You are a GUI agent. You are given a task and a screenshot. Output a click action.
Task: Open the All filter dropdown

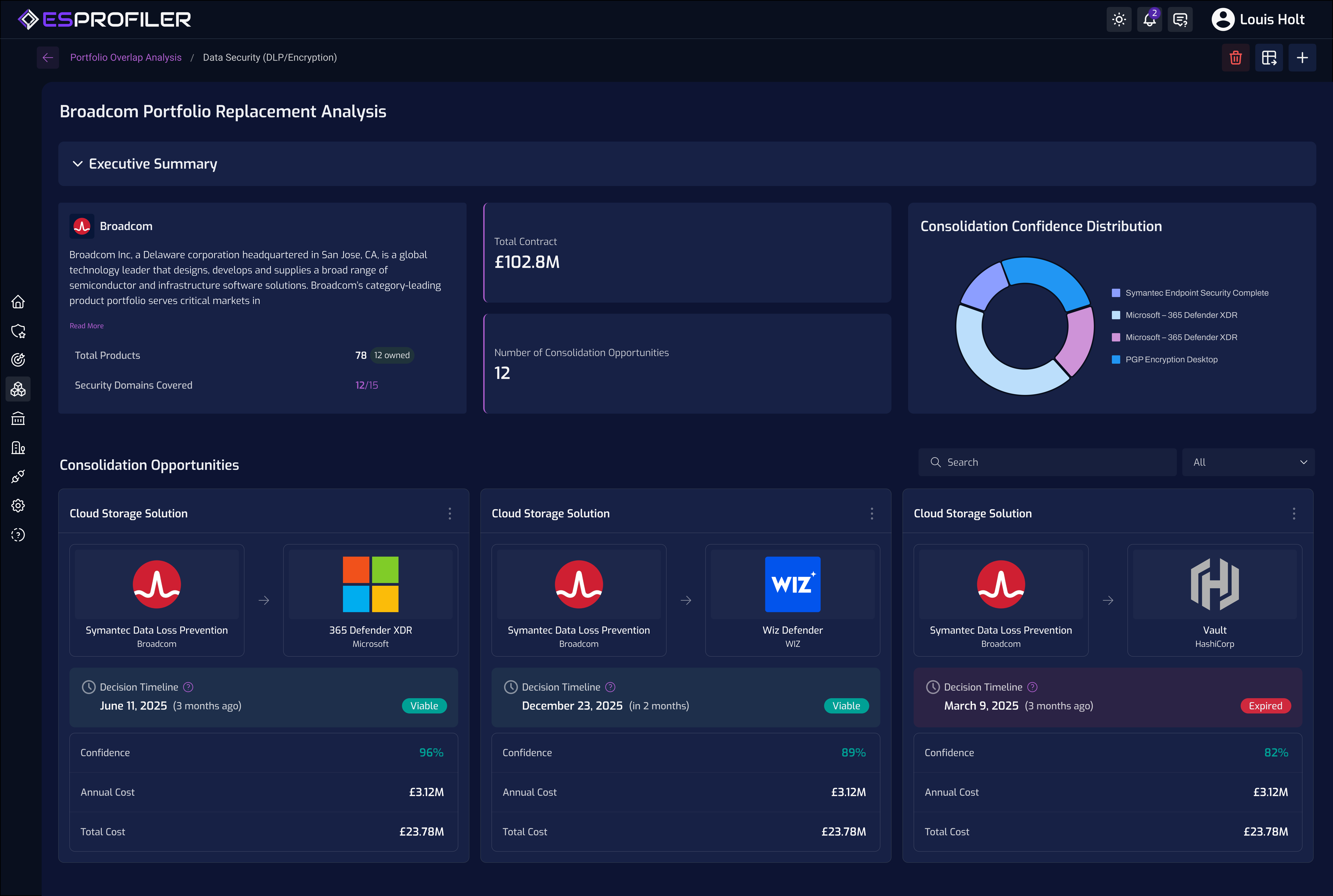pyautogui.click(x=1248, y=462)
